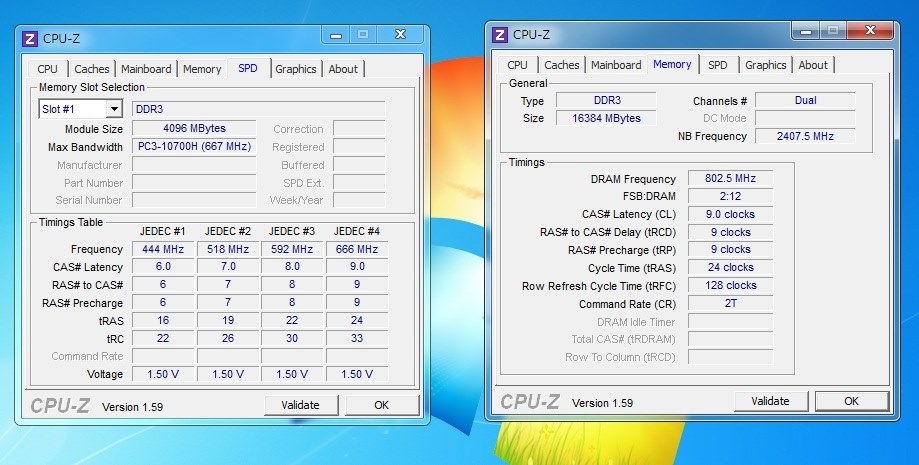
Task: Click JEDEC #2 tRAS value 19
Action: click(x=228, y=321)
